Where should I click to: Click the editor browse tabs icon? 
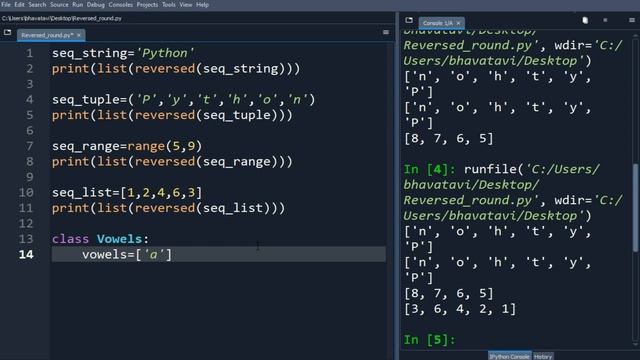[x=7, y=32]
